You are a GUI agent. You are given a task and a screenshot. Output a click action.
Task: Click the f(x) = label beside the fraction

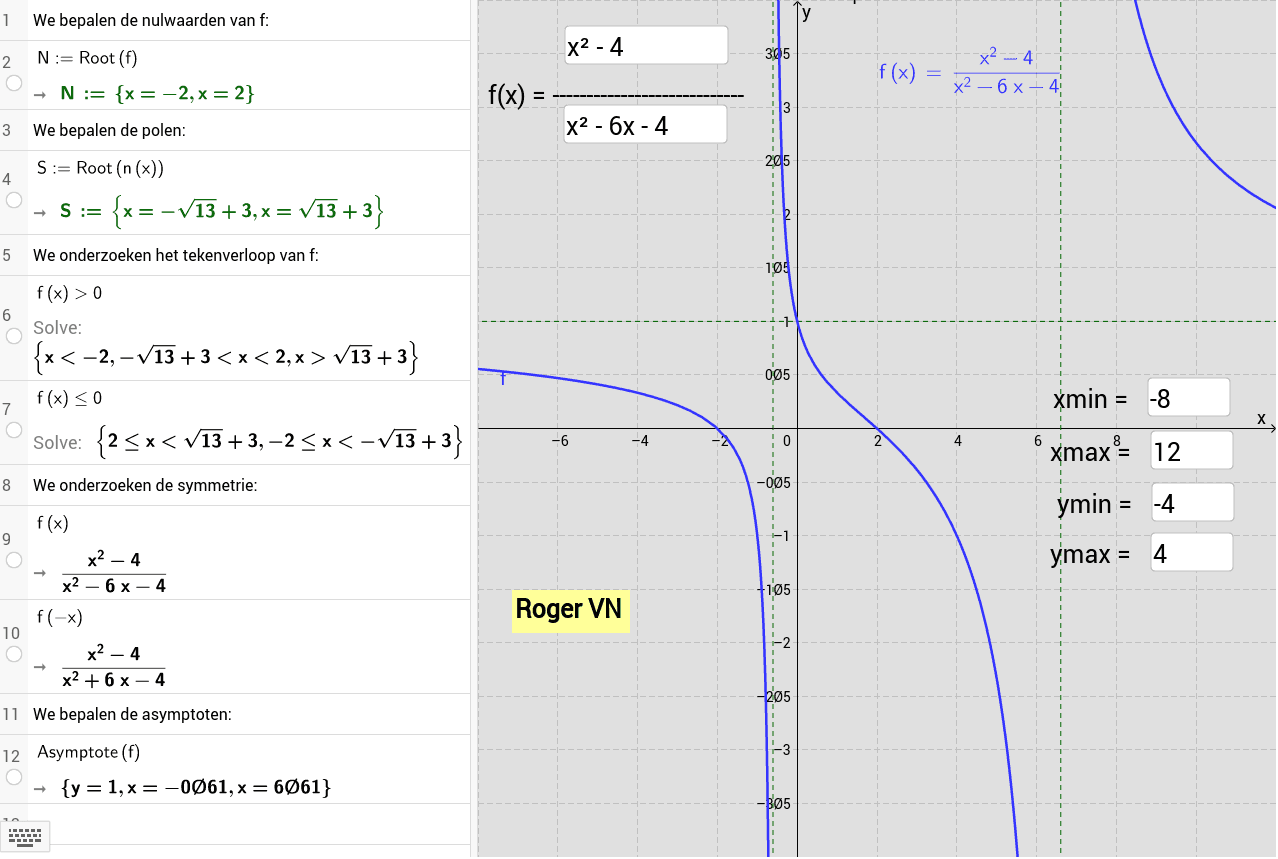(x=516, y=95)
